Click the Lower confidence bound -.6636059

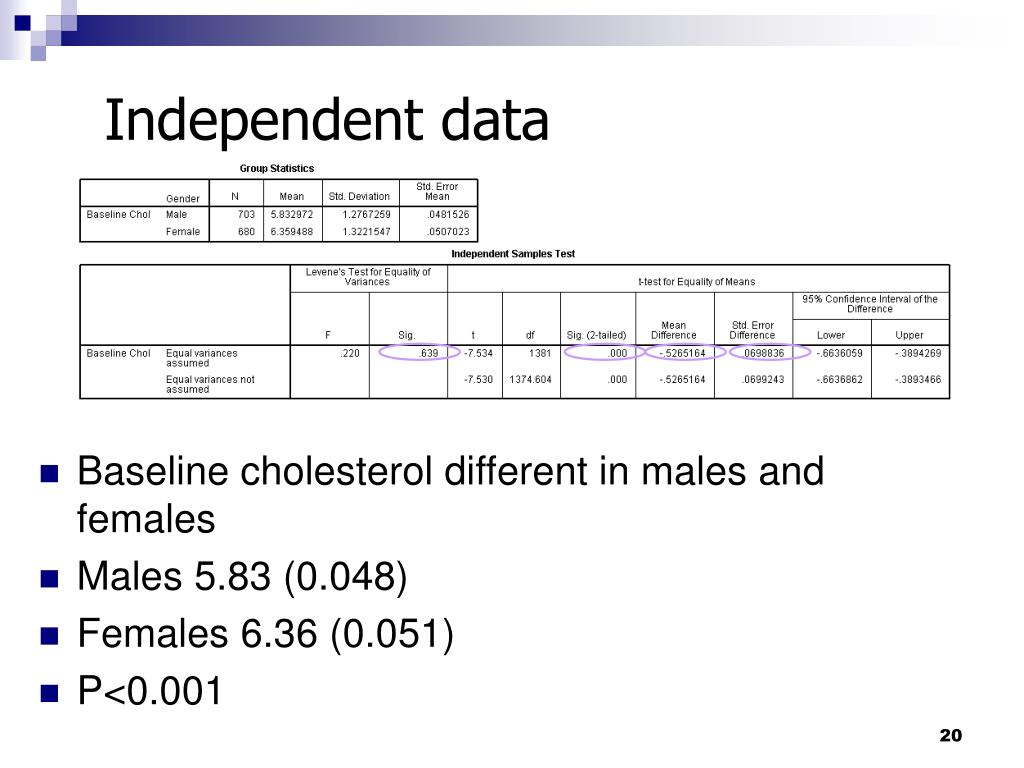(x=839, y=353)
